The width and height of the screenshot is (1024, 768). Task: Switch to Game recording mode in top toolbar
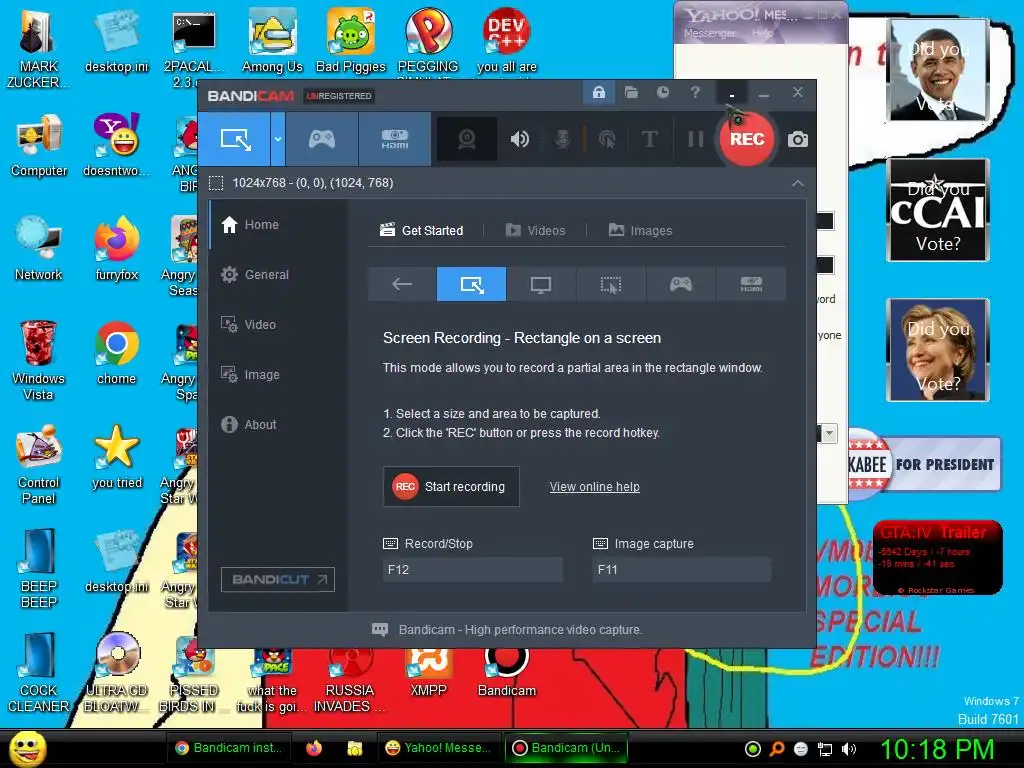[322, 138]
